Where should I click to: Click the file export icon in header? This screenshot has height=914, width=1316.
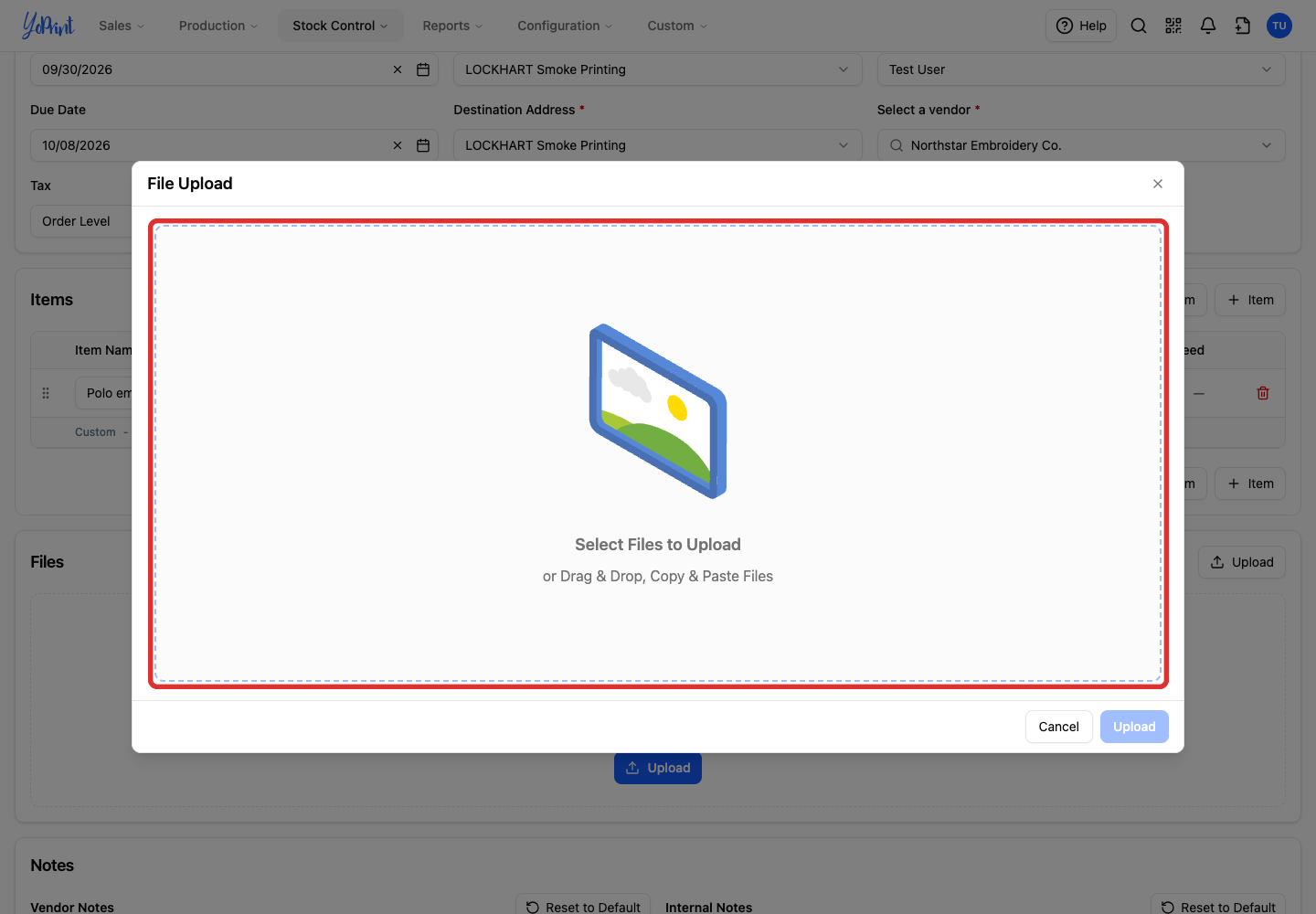[1243, 26]
